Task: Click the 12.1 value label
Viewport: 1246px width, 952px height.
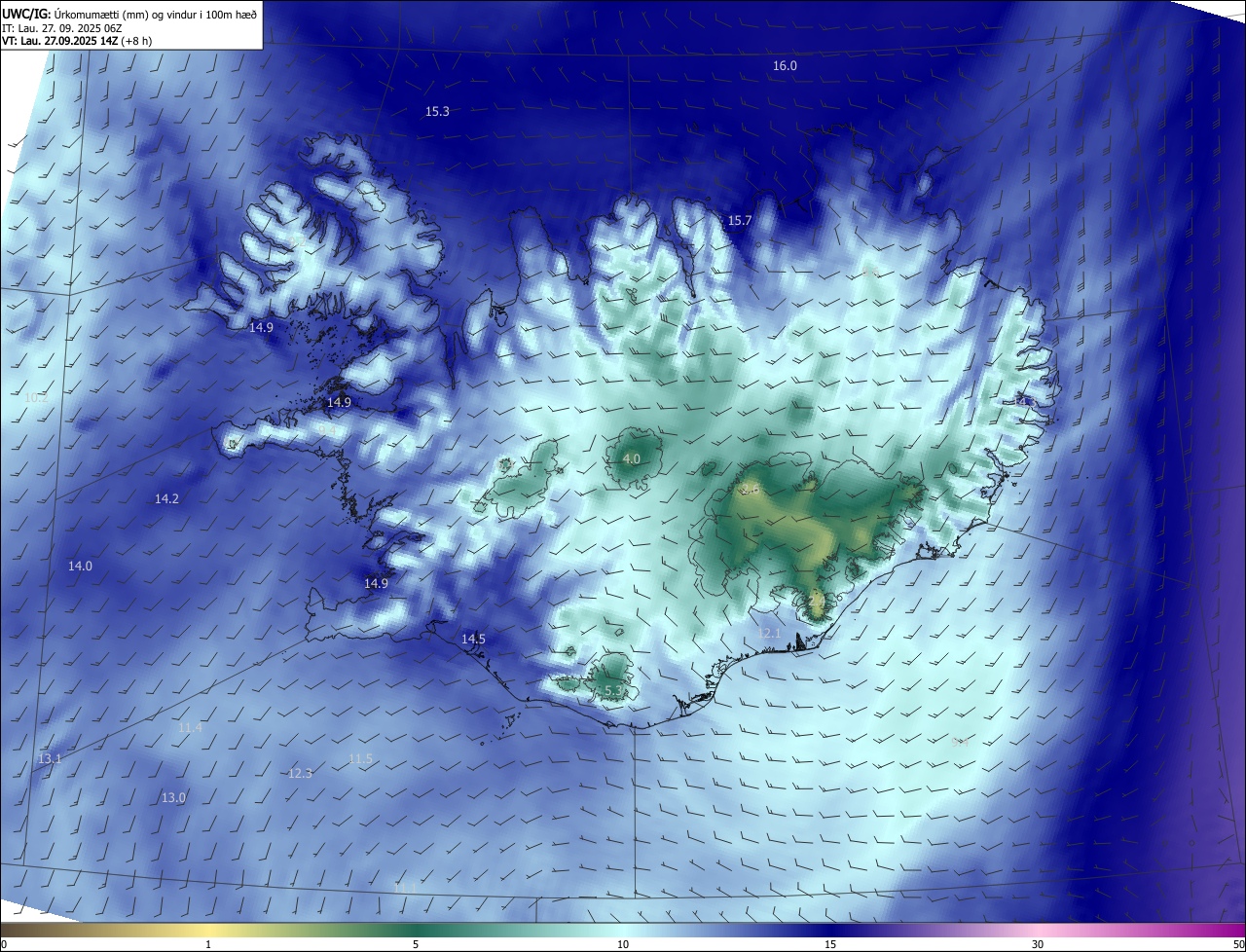Action: (769, 634)
